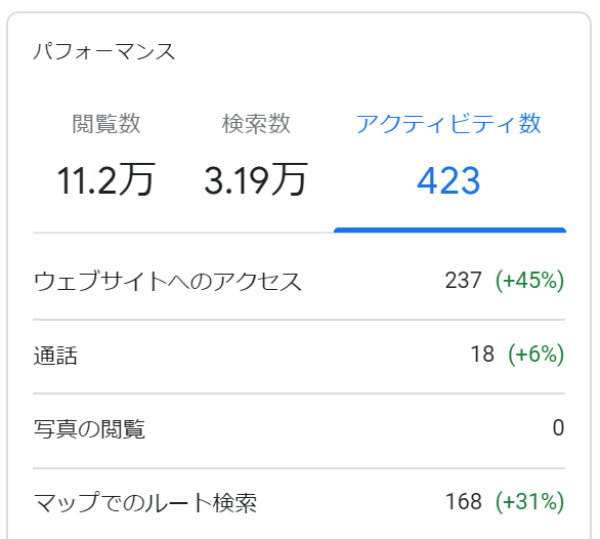600x539 pixels.
Task: Click the 237 website visits value
Action: (x=464, y=281)
